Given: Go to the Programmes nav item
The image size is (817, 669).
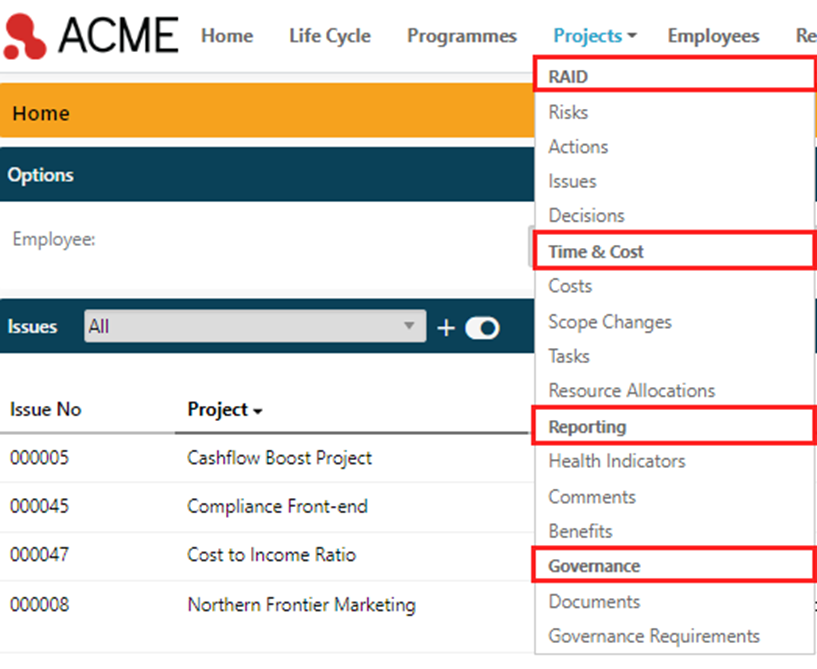Looking at the screenshot, I should (x=462, y=35).
